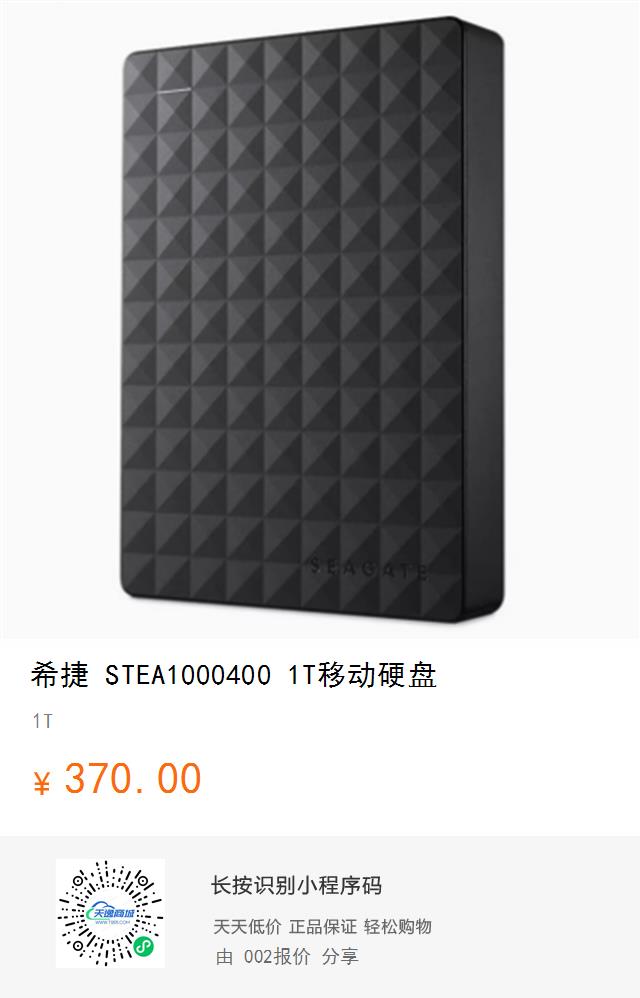Click the 正品保证 slogan text
The height and width of the screenshot is (998, 640).
[x=323, y=927]
